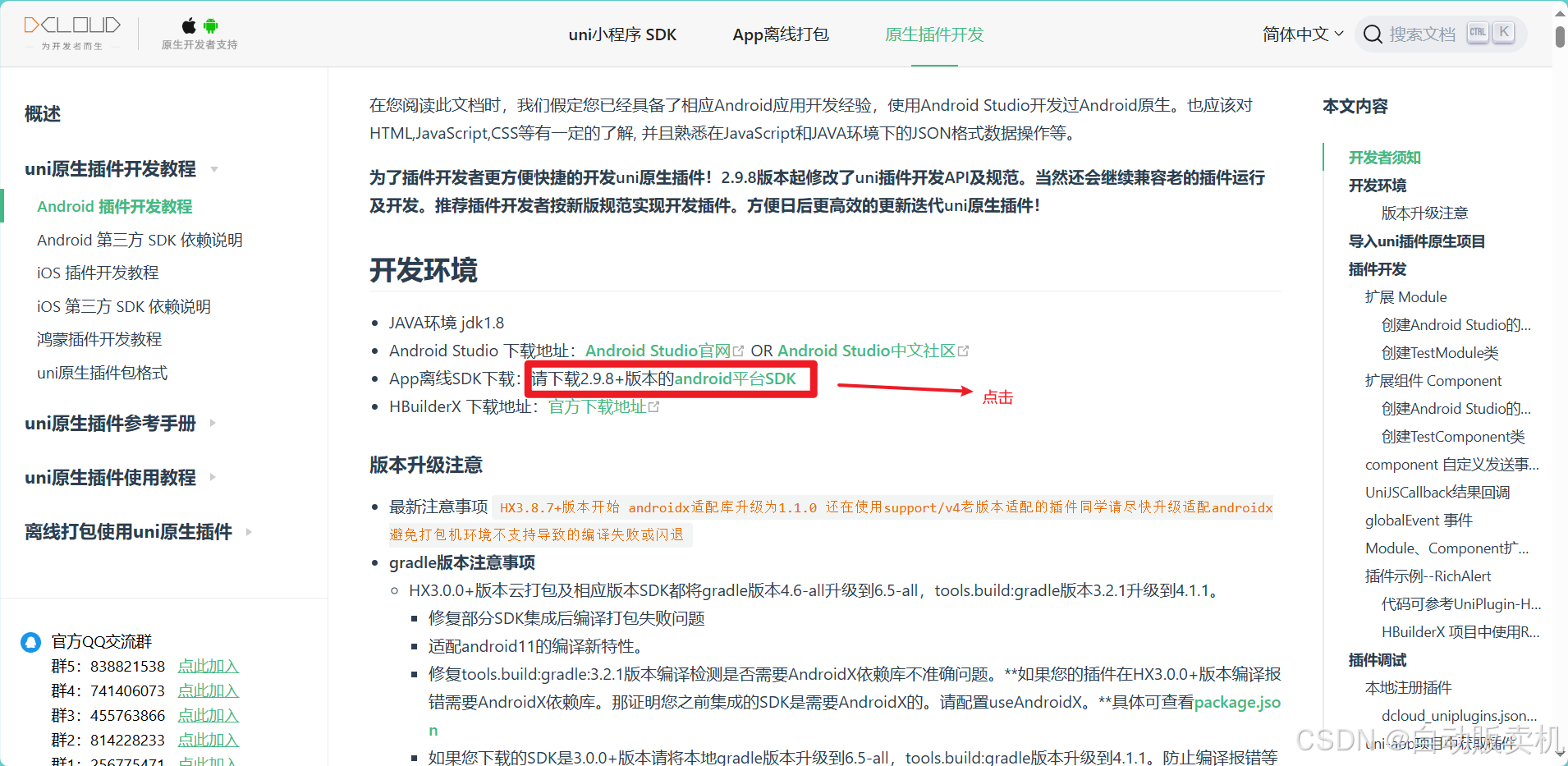Open uni小程序 SDK tab
The image size is (1568, 766).
pos(622,34)
